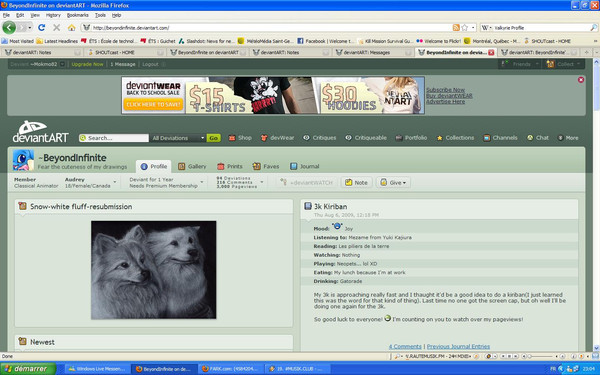Image resolution: width=600 pixels, height=375 pixels.
Task: Close the active BeyondInfinite browser tab
Action: click(491, 52)
